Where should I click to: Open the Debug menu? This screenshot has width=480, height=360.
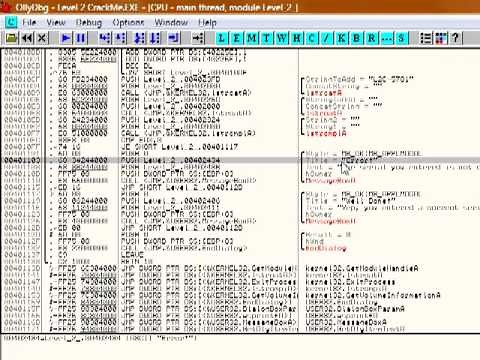coord(89,22)
